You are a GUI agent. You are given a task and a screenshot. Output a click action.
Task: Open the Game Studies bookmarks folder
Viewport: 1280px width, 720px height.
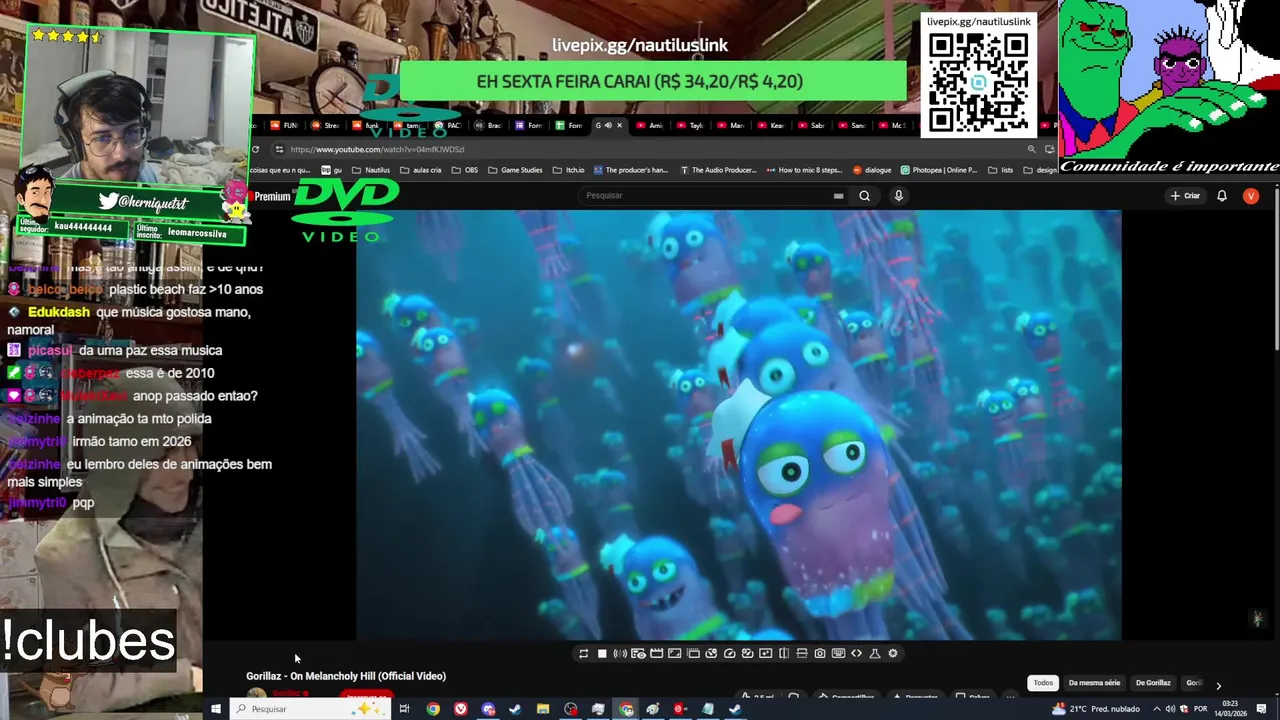(x=515, y=170)
